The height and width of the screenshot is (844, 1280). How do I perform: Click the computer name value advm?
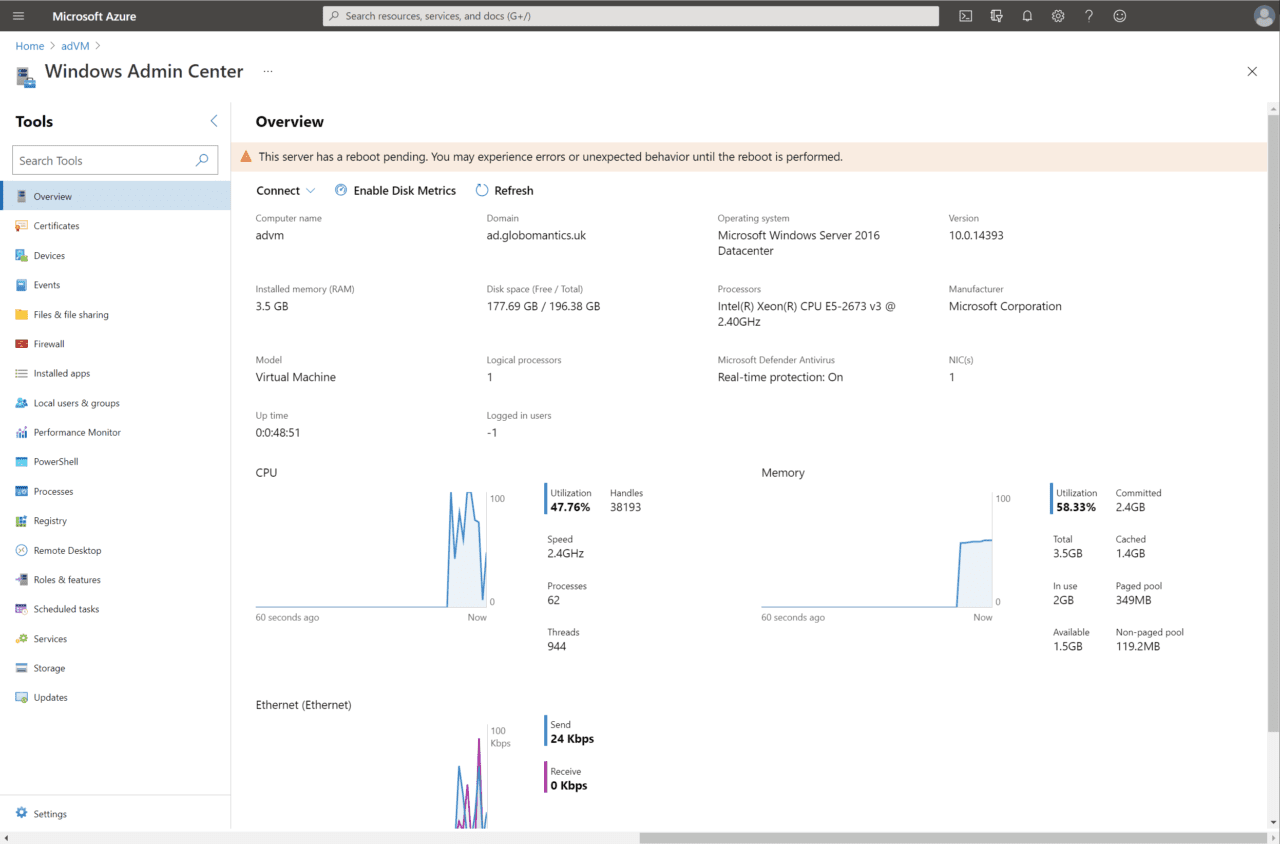point(270,236)
